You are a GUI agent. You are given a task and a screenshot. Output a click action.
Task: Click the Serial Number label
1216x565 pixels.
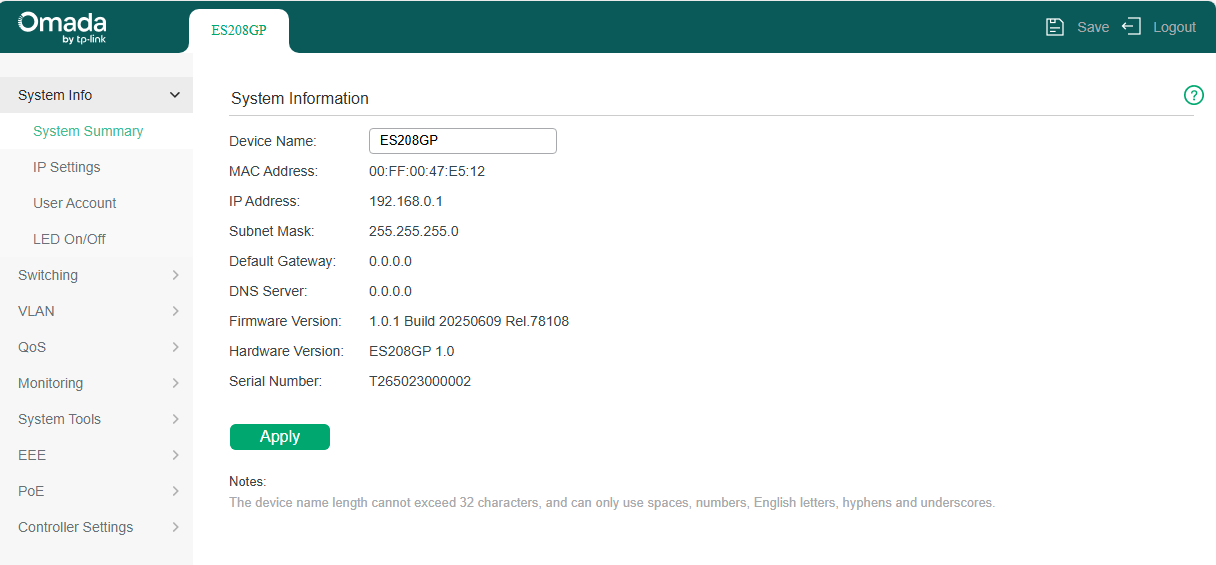click(276, 381)
